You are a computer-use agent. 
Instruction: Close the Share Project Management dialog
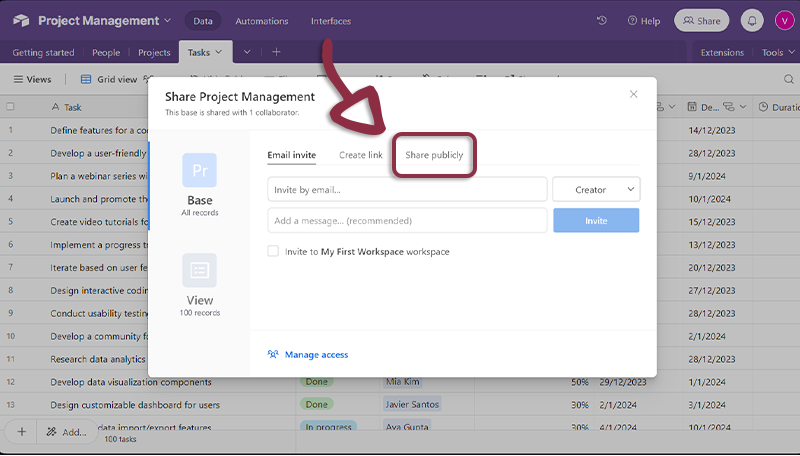[633, 94]
